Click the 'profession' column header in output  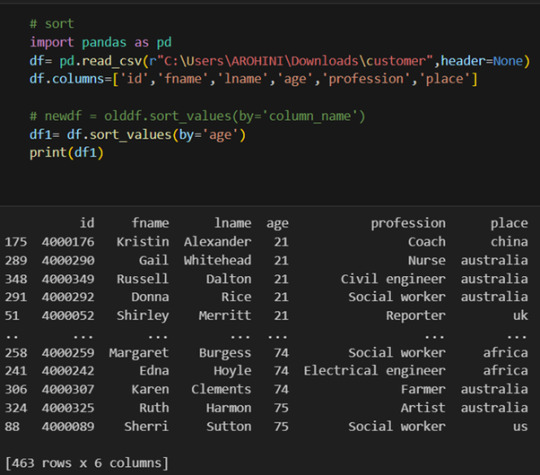[x=408, y=224]
